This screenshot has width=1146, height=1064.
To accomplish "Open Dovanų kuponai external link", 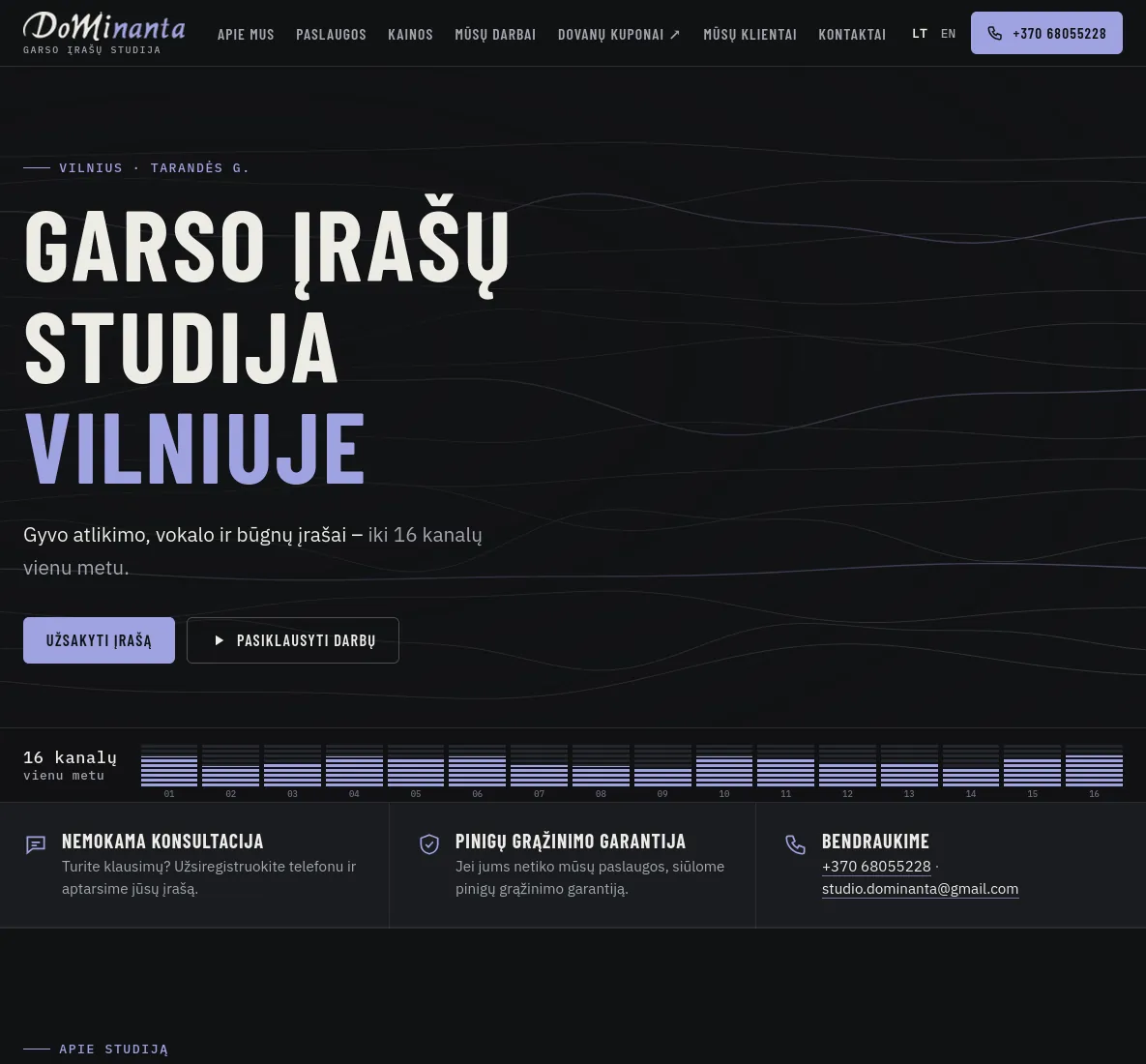I will coord(619,35).
